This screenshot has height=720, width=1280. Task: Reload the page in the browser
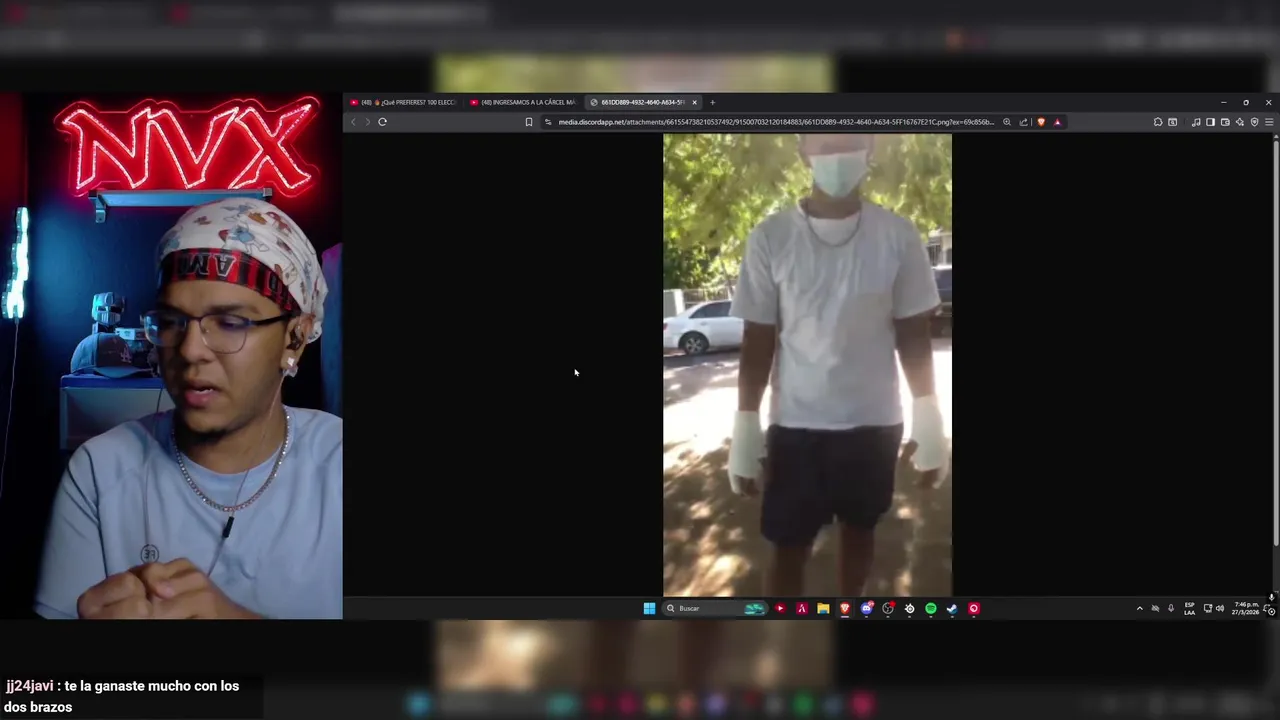(382, 122)
